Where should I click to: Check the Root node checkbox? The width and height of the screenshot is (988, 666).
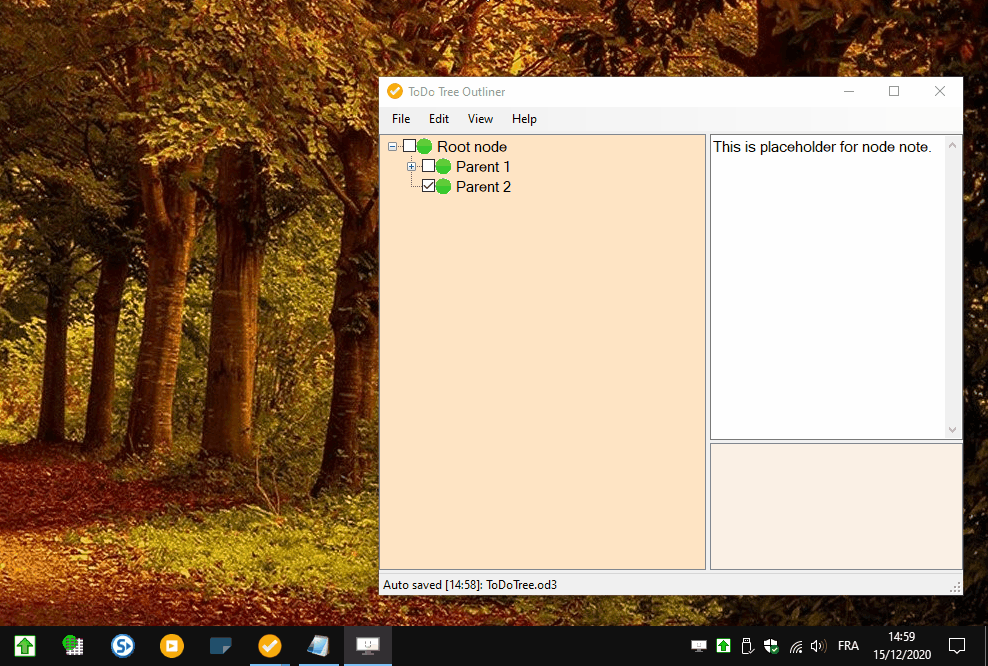click(410, 146)
